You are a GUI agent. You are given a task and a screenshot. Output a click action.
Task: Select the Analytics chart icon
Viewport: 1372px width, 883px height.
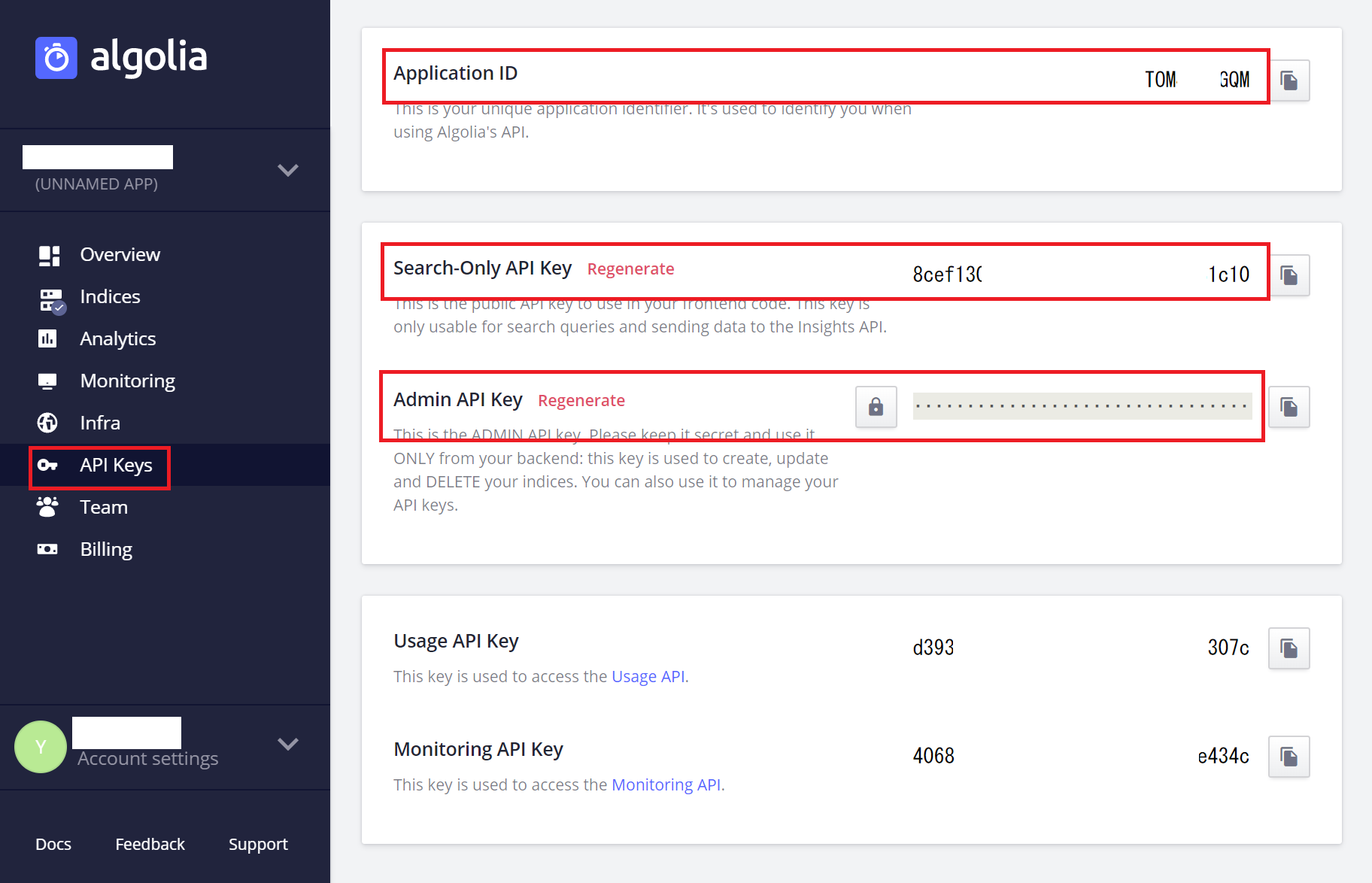click(47, 338)
